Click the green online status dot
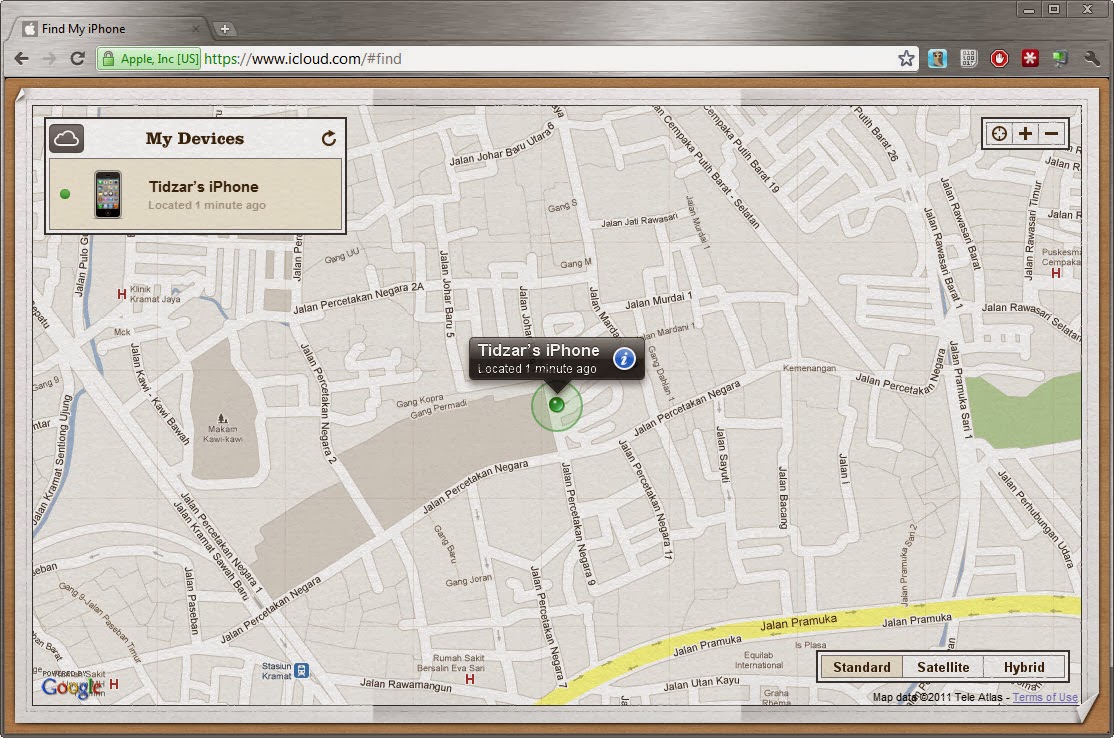 [65, 194]
